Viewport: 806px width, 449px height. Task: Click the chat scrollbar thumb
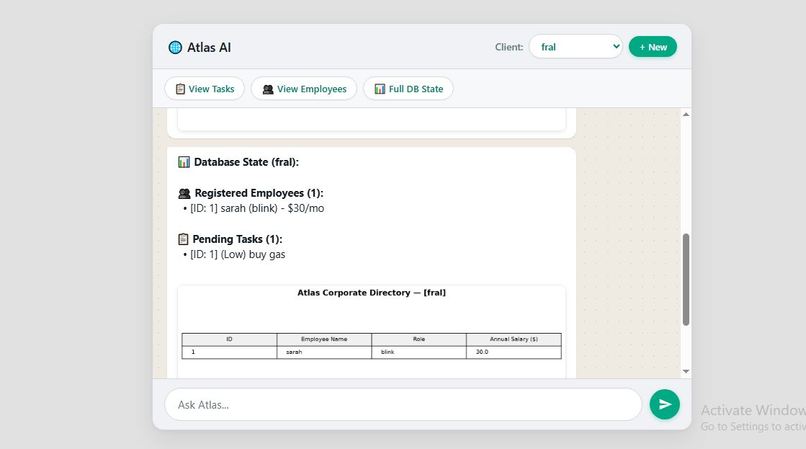[x=686, y=279]
